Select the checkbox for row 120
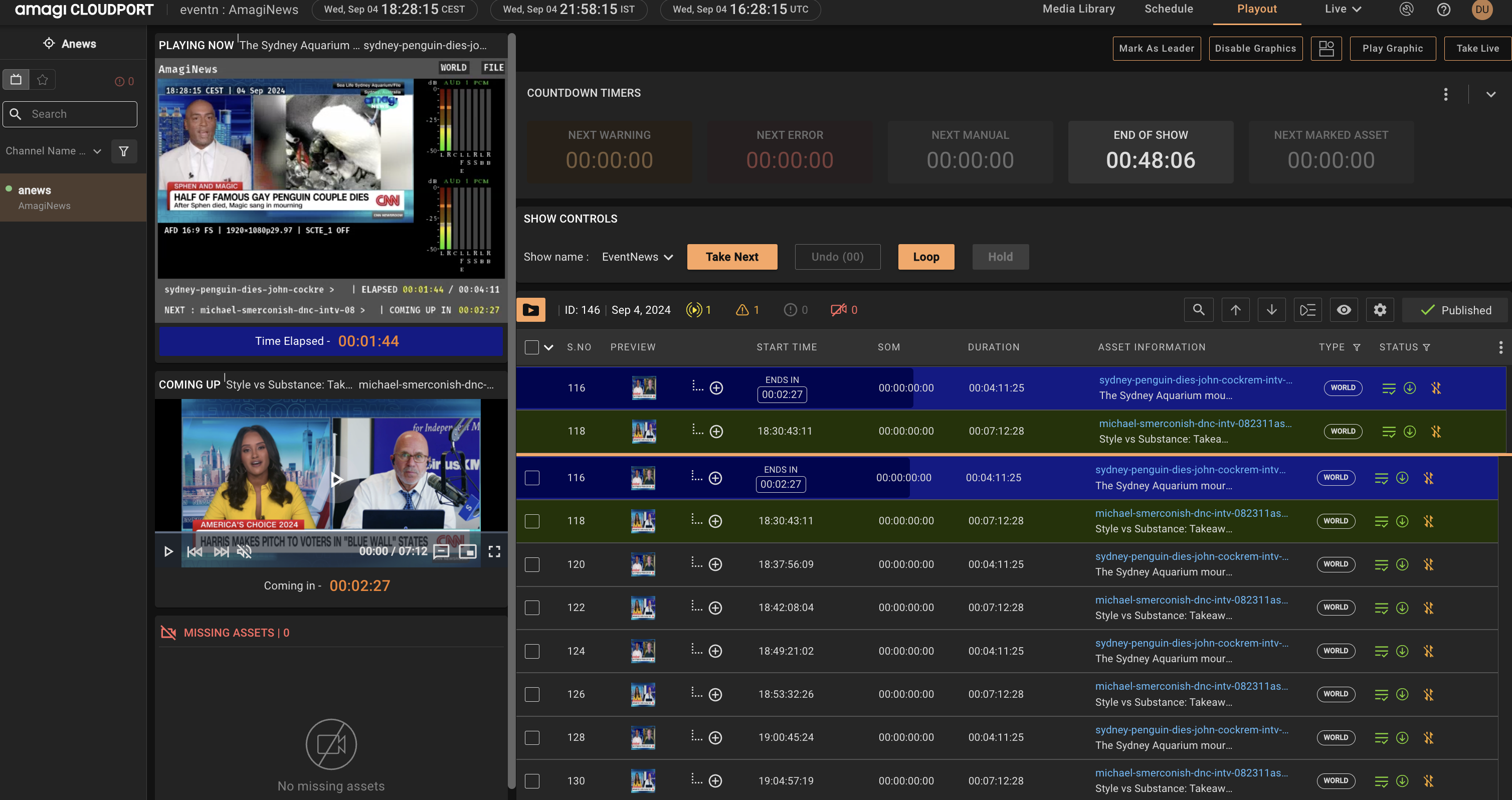The height and width of the screenshot is (800, 1512). coord(532,564)
